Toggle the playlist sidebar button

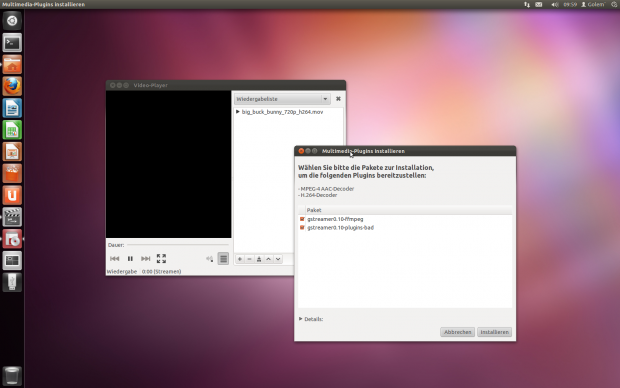click(223, 259)
